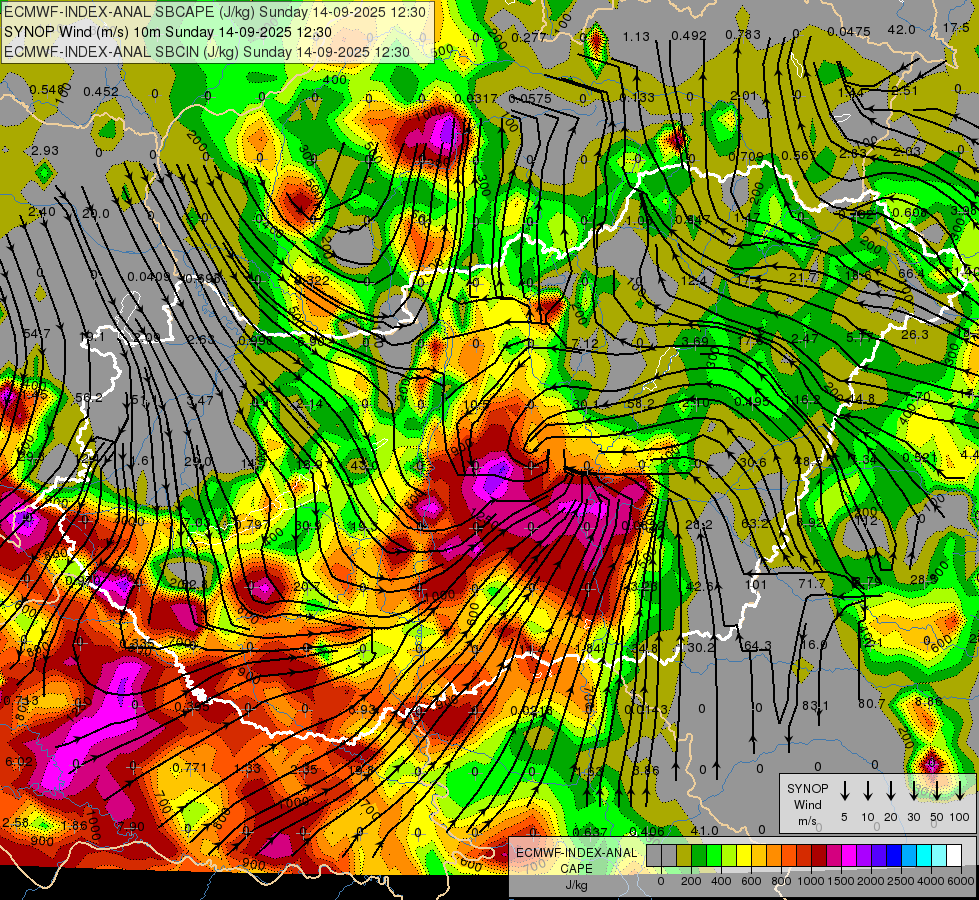979x900 pixels.
Task: Click the 101 value on the map
Action: (756, 585)
